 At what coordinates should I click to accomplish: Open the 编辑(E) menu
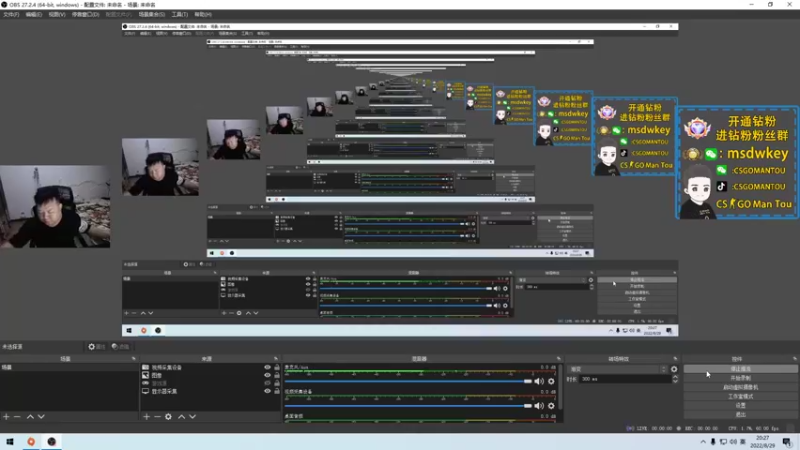tap(34, 14)
